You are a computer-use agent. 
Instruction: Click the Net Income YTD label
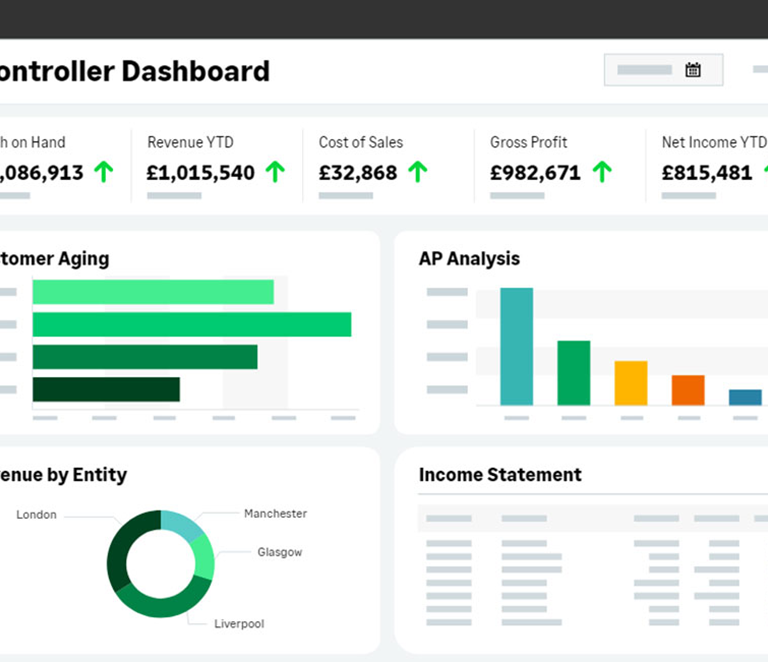tap(715, 142)
